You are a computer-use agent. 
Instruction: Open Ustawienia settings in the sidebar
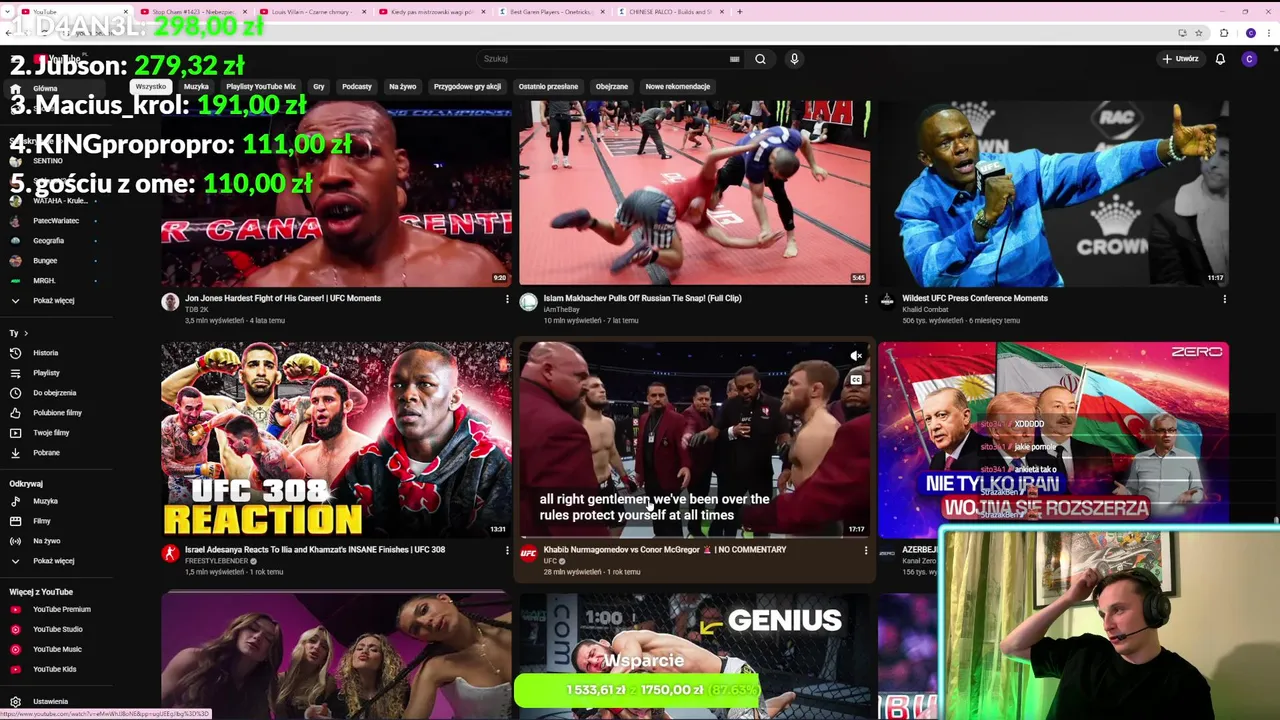[x=50, y=702]
